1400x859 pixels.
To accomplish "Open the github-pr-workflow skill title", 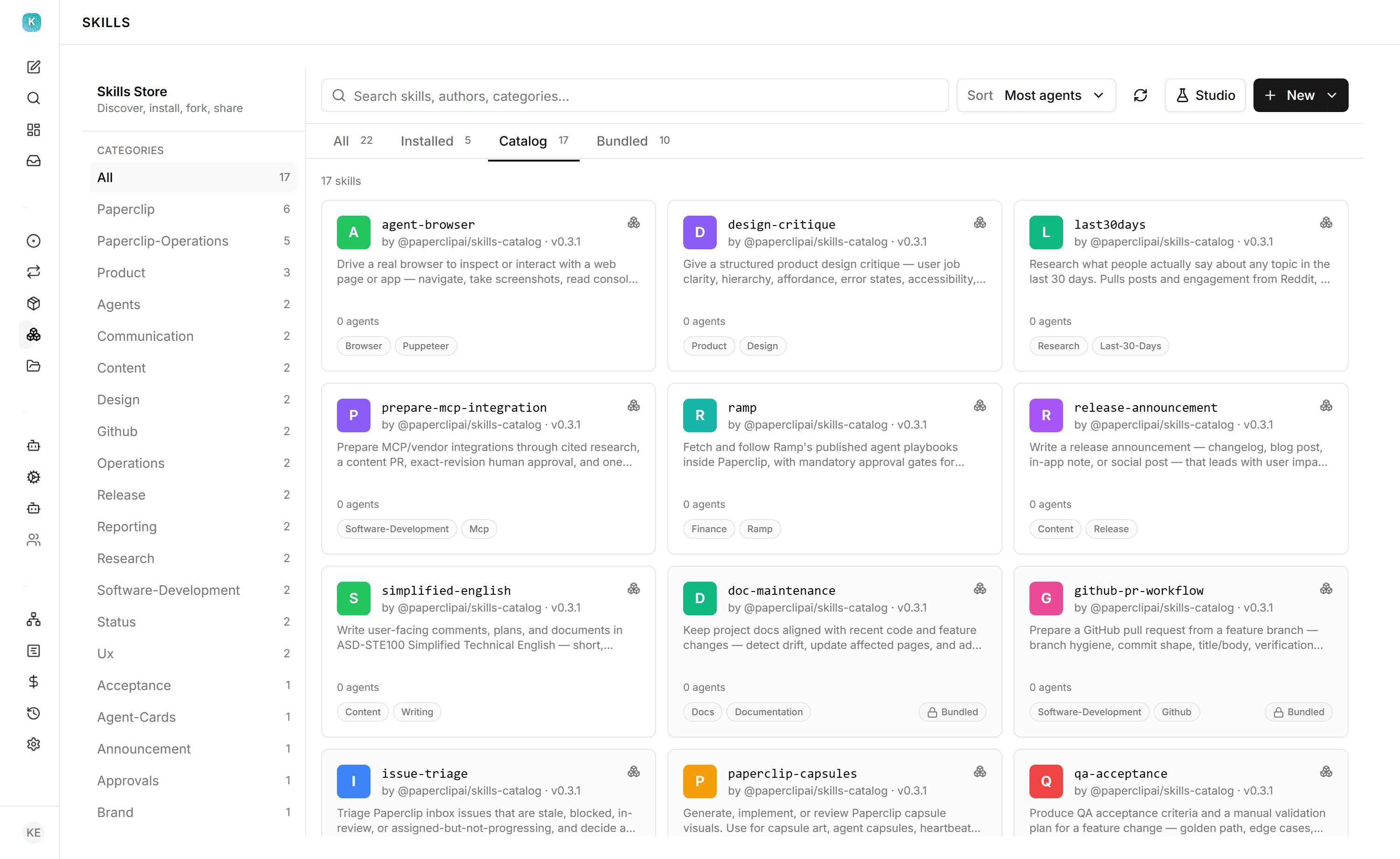I will pyautogui.click(x=1139, y=591).
